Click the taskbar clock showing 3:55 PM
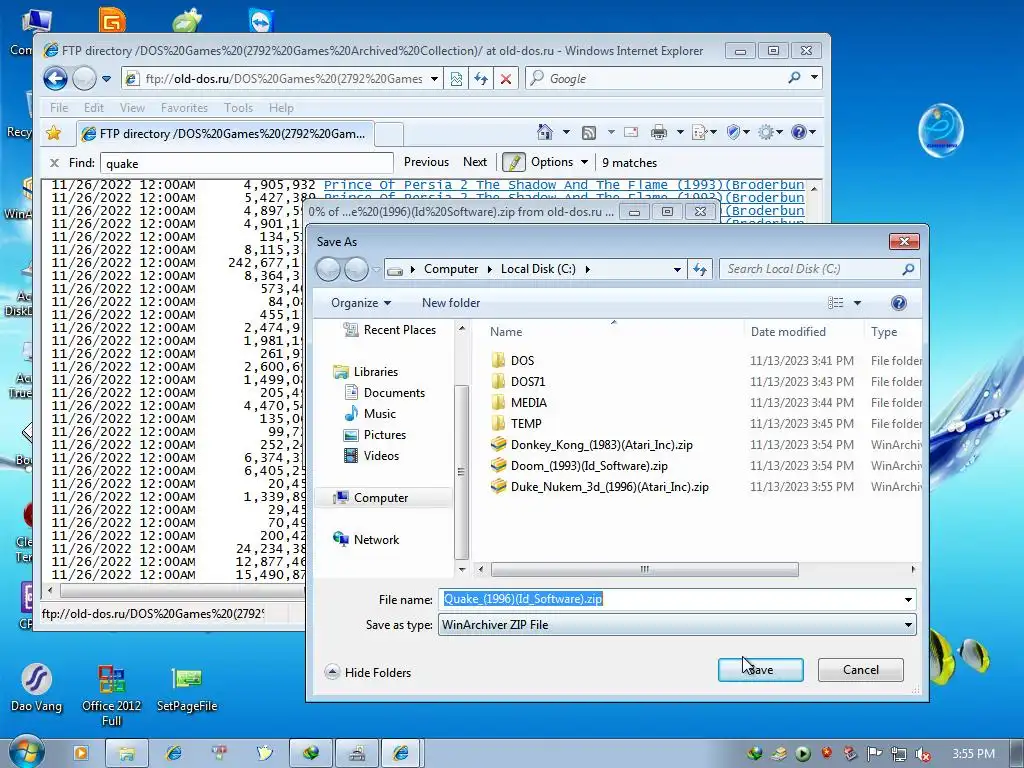This screenshot has width=1024, height=768. coord(973,754)
